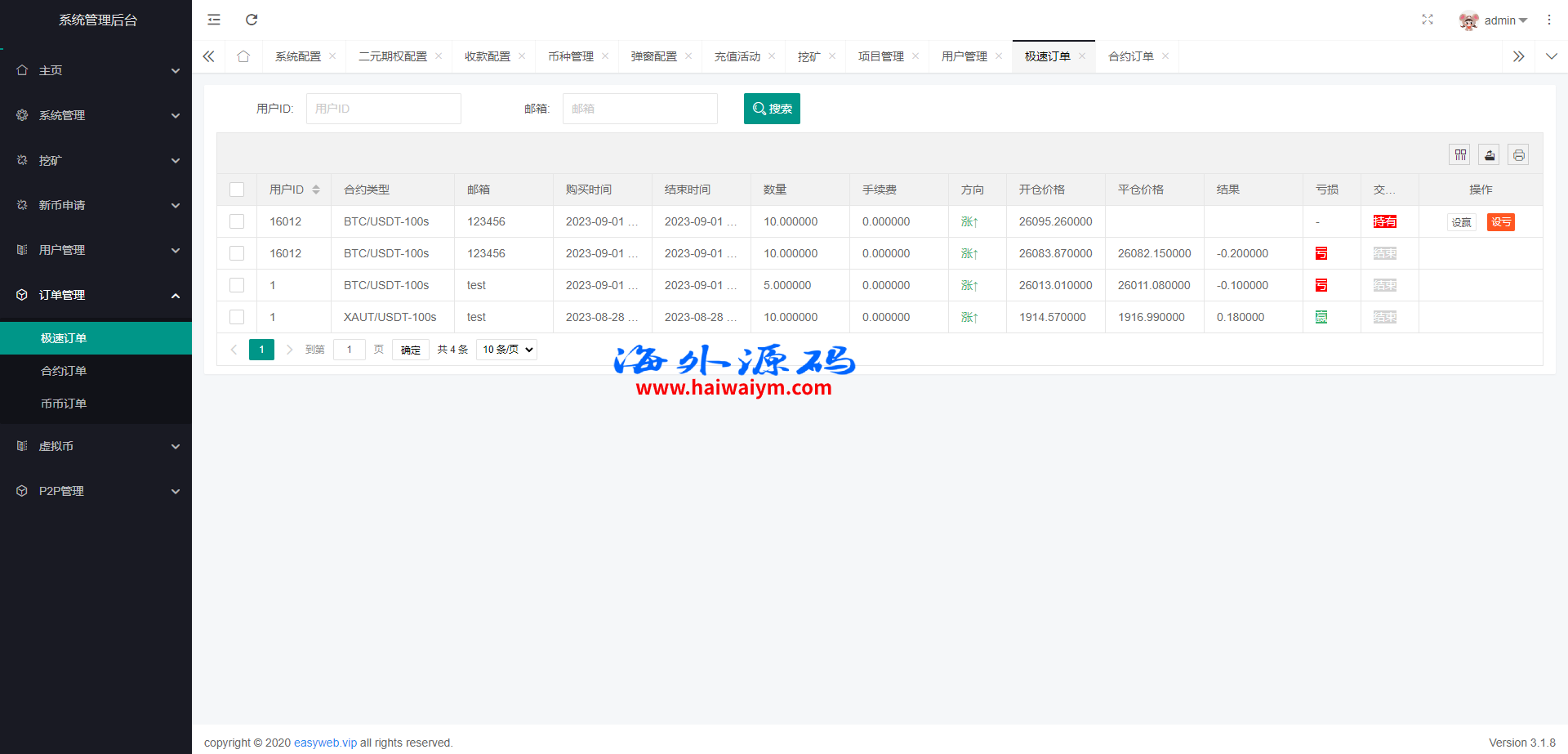Image resolution: width=1568 pixels, height=754 pixels.
Task: Click the sidebar collapse menu icon
Action: [x=214, y=20]
